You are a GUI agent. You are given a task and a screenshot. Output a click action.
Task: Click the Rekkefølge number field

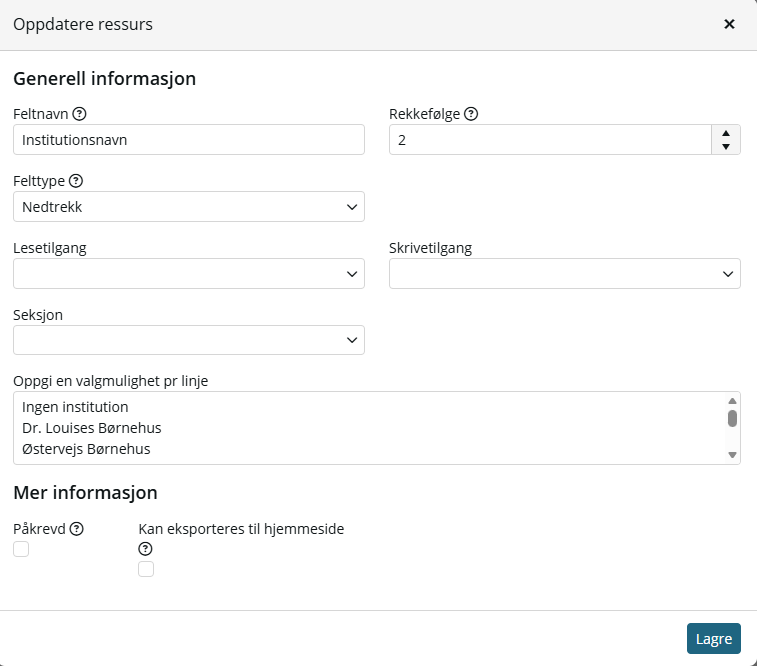pos(550,139)
